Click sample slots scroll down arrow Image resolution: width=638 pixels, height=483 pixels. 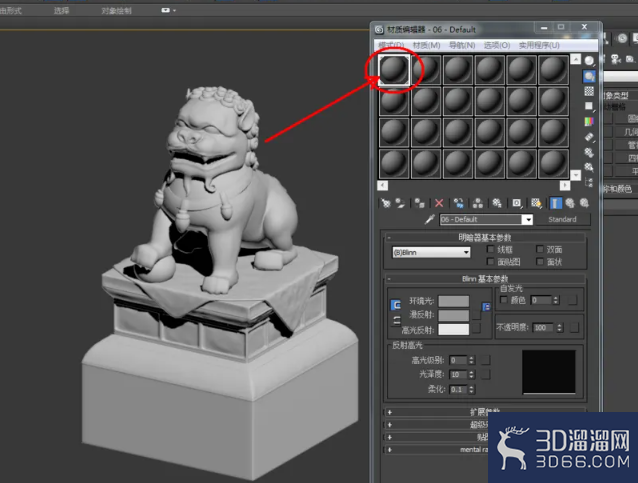click(576, 175)
